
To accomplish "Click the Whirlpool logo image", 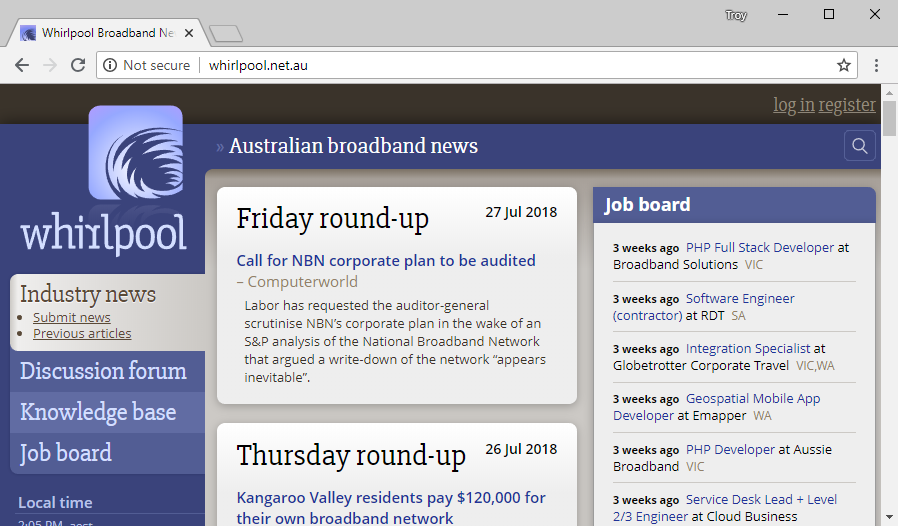I will [136, 152].
